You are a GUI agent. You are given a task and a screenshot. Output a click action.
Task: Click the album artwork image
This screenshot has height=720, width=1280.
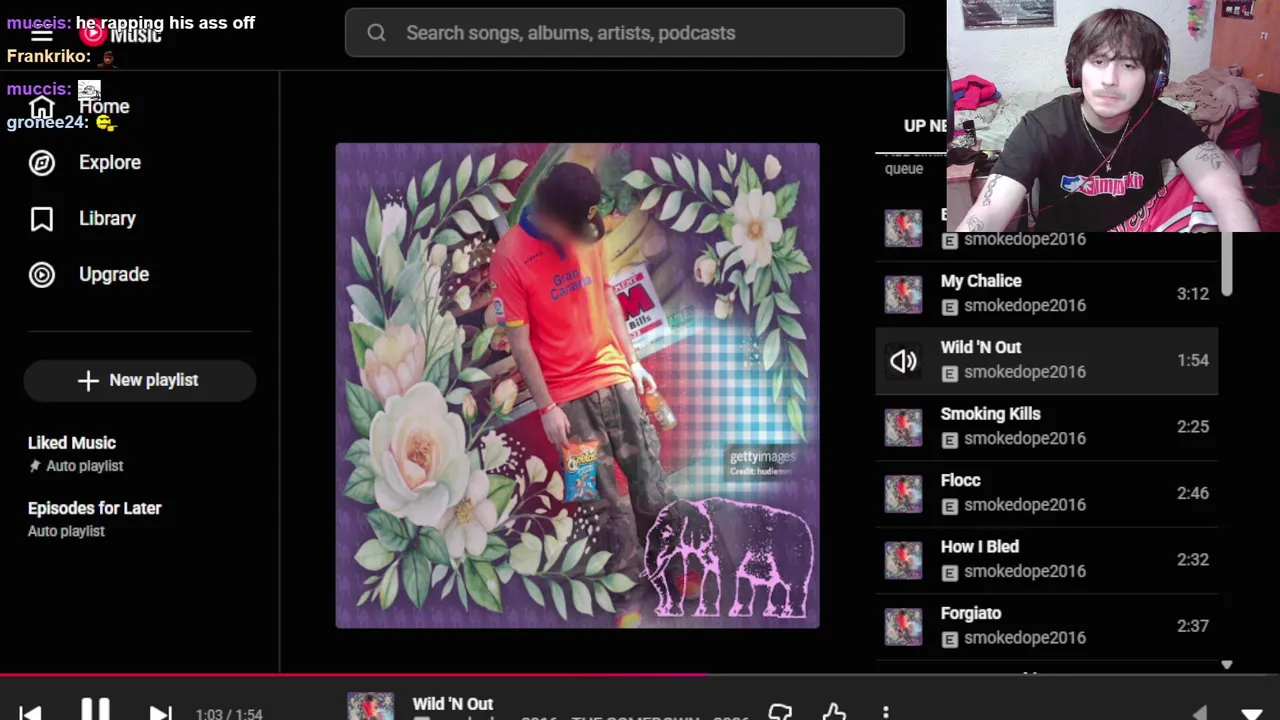pos(577,385)
